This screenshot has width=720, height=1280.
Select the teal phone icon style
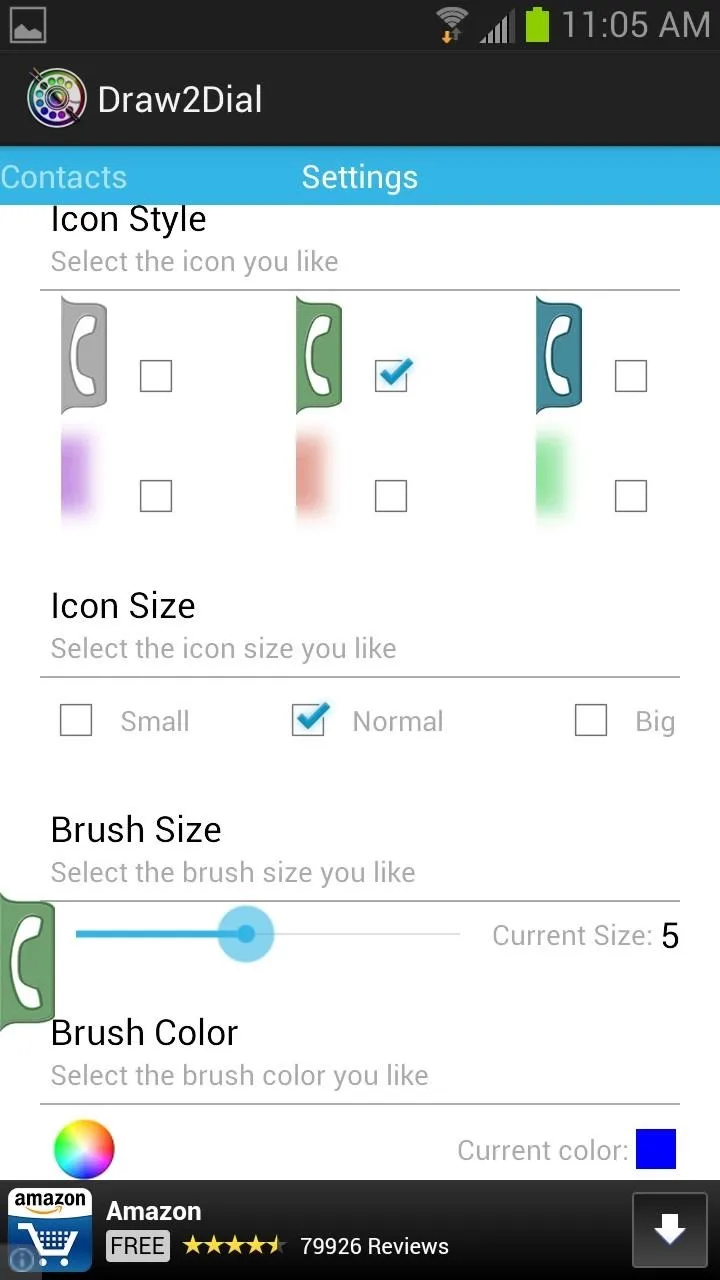tap(559, 355)
